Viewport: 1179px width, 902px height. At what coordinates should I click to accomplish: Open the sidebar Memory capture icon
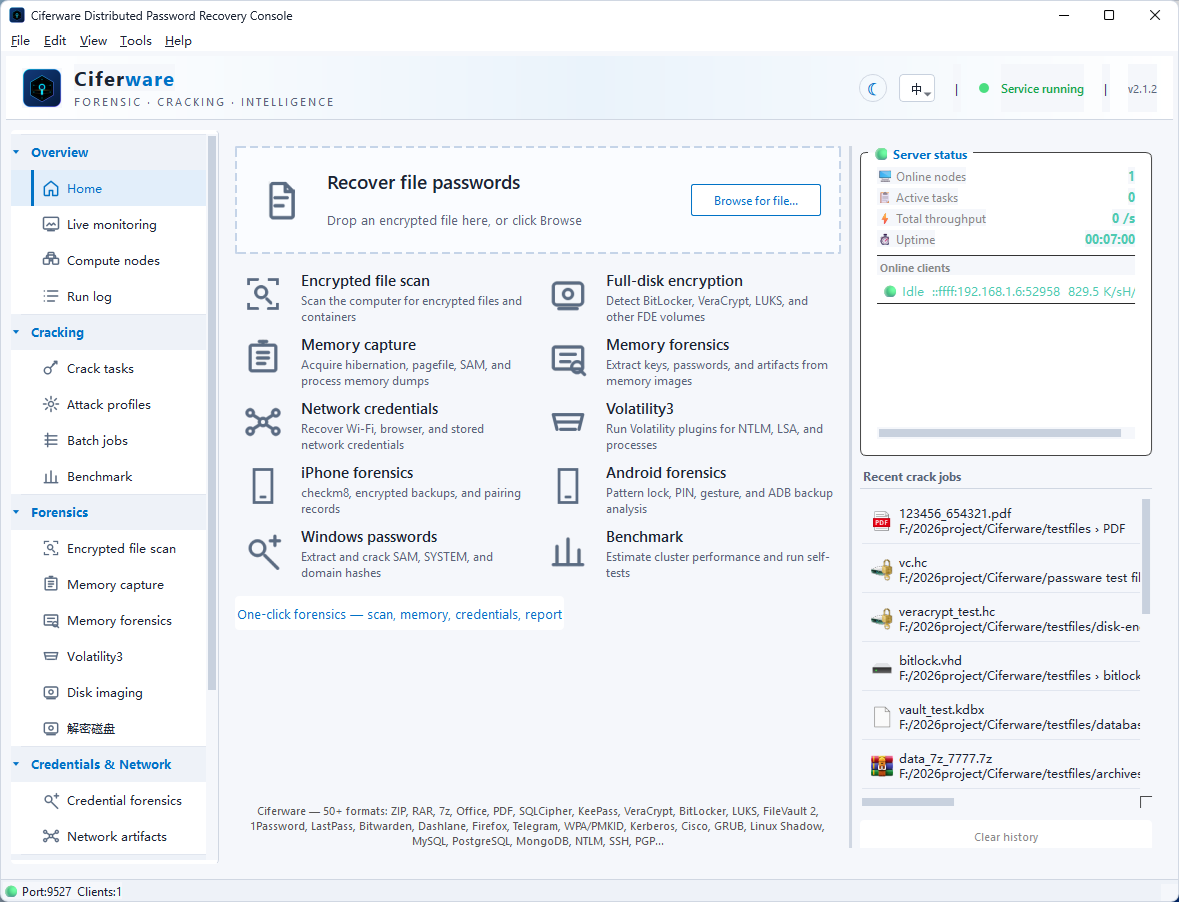pyautogui.click(x=50, y=584)
